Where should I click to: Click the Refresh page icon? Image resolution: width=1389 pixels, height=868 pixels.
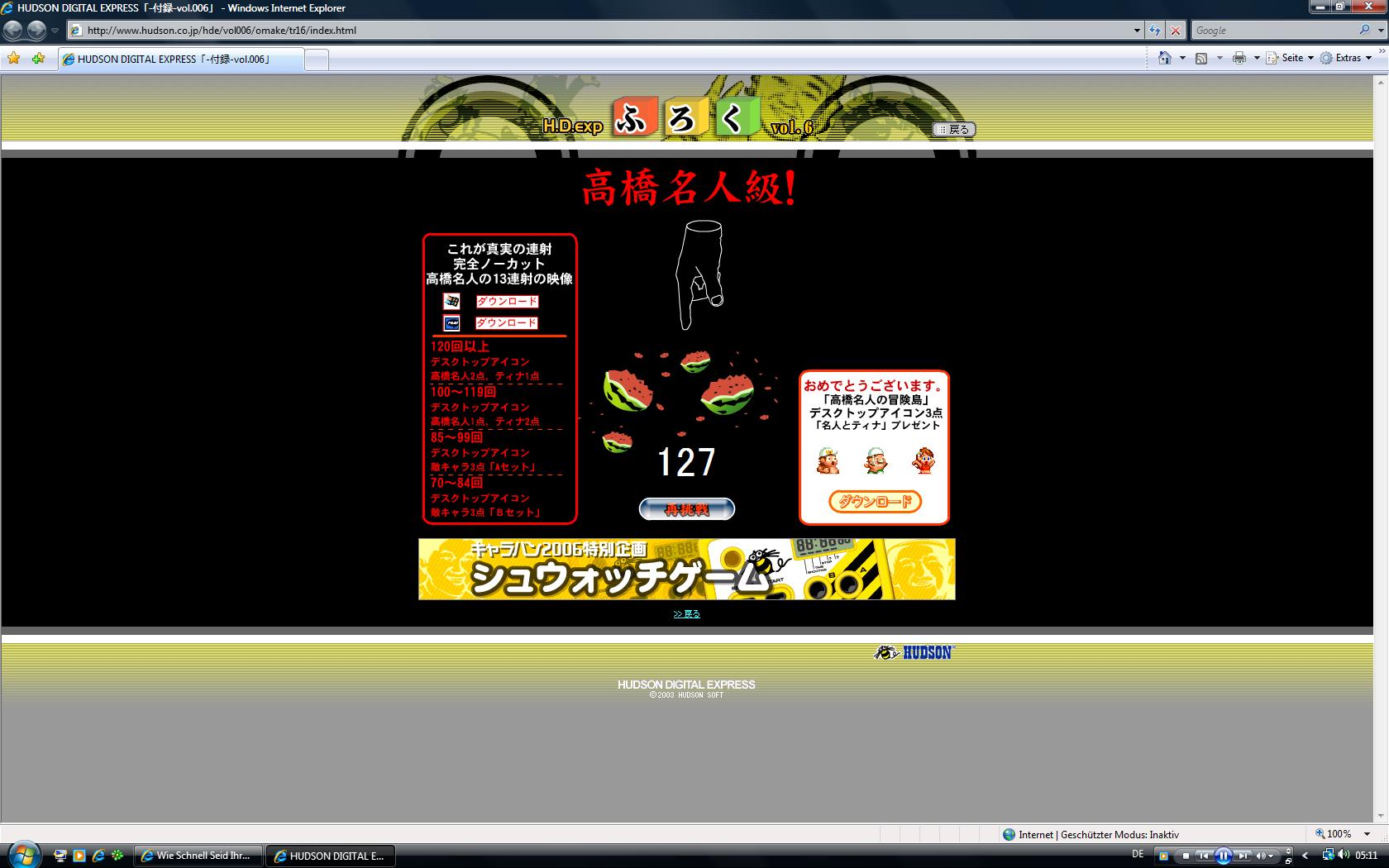(x=1155, y=31)
